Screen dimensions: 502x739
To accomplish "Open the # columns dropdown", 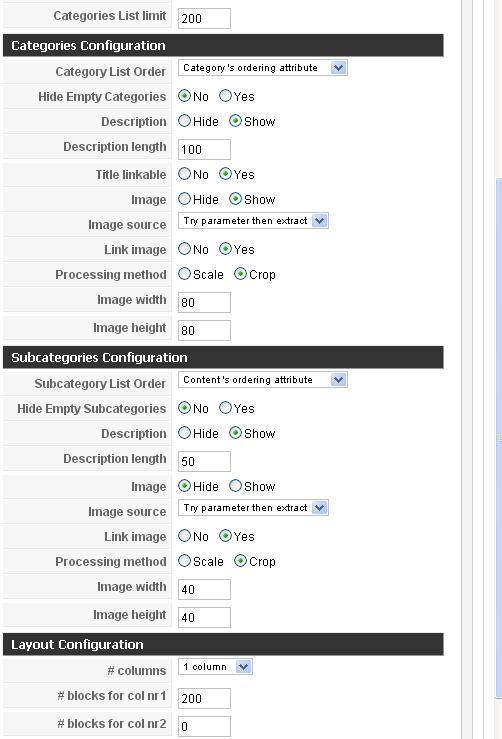I will [x=215, y=667].
